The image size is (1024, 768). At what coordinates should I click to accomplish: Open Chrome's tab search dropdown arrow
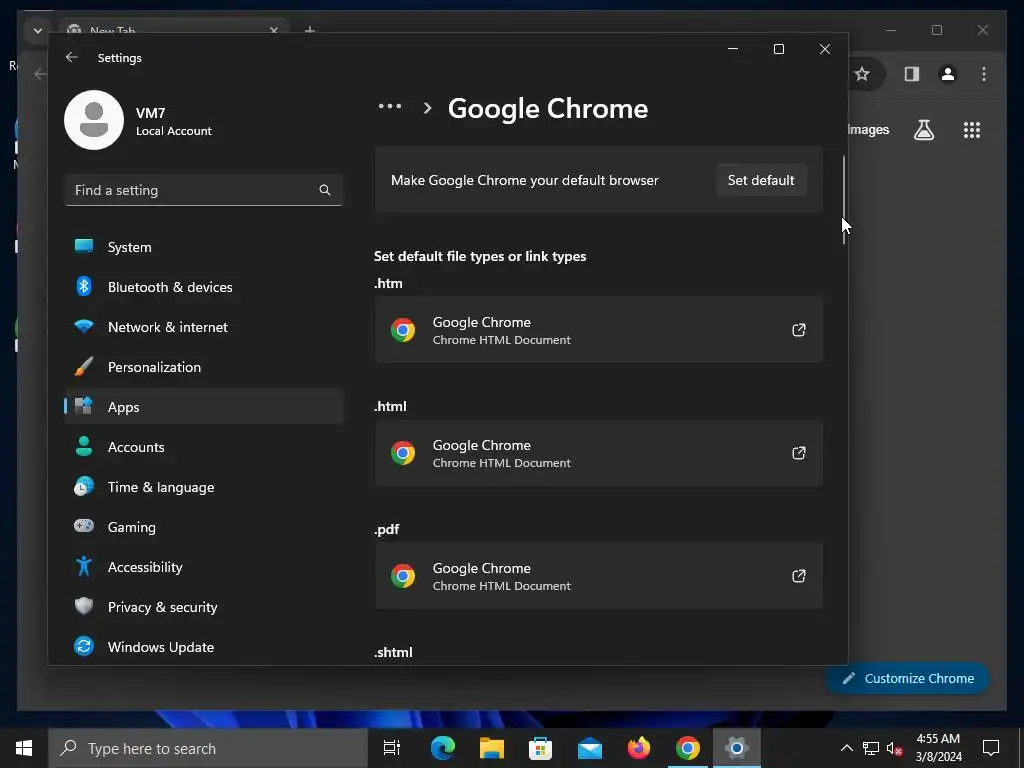pos(38,30)
